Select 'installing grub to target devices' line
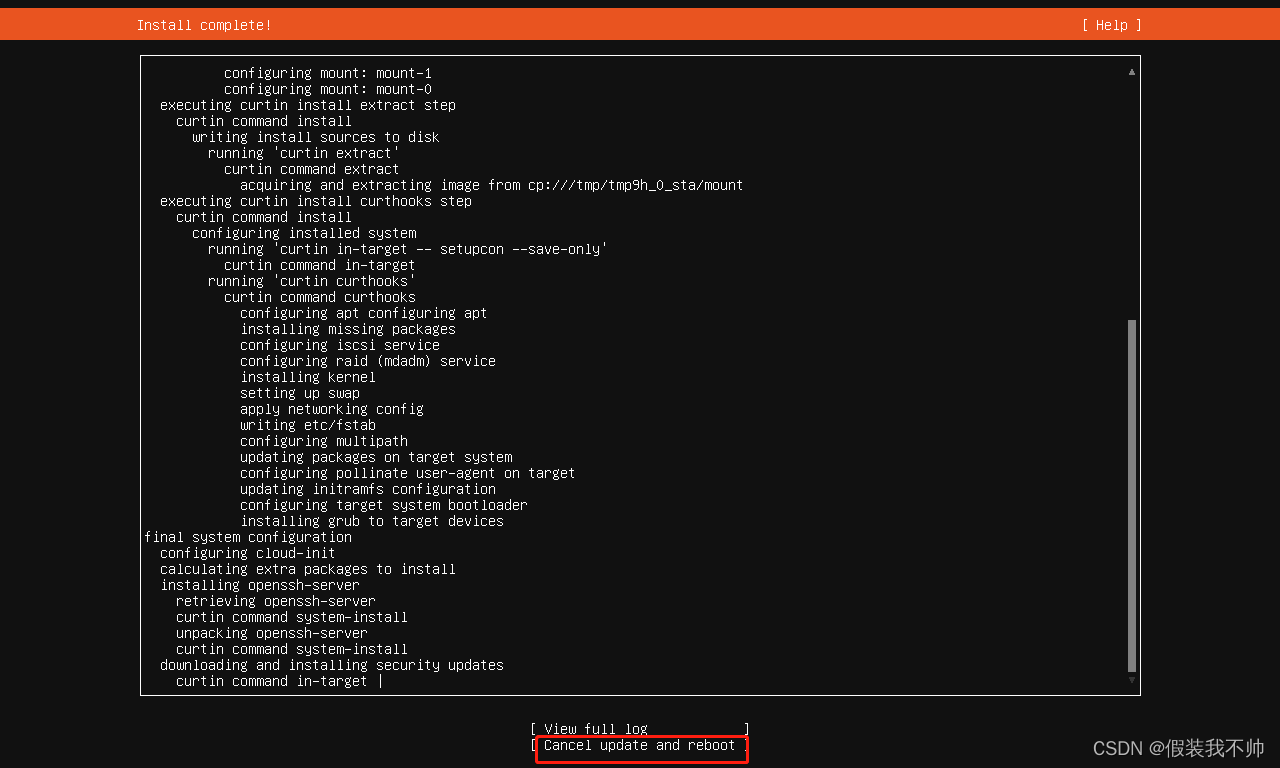This screenshot has width=1280, height=768. pos(372,521)
